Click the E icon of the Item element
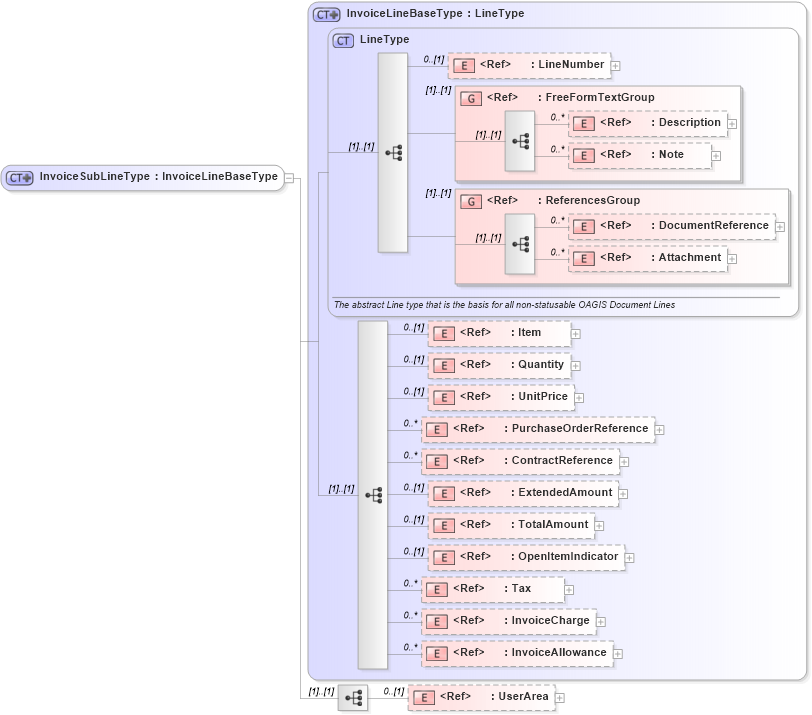This screenshot has width=812, height=715. (x=444, y=333)
